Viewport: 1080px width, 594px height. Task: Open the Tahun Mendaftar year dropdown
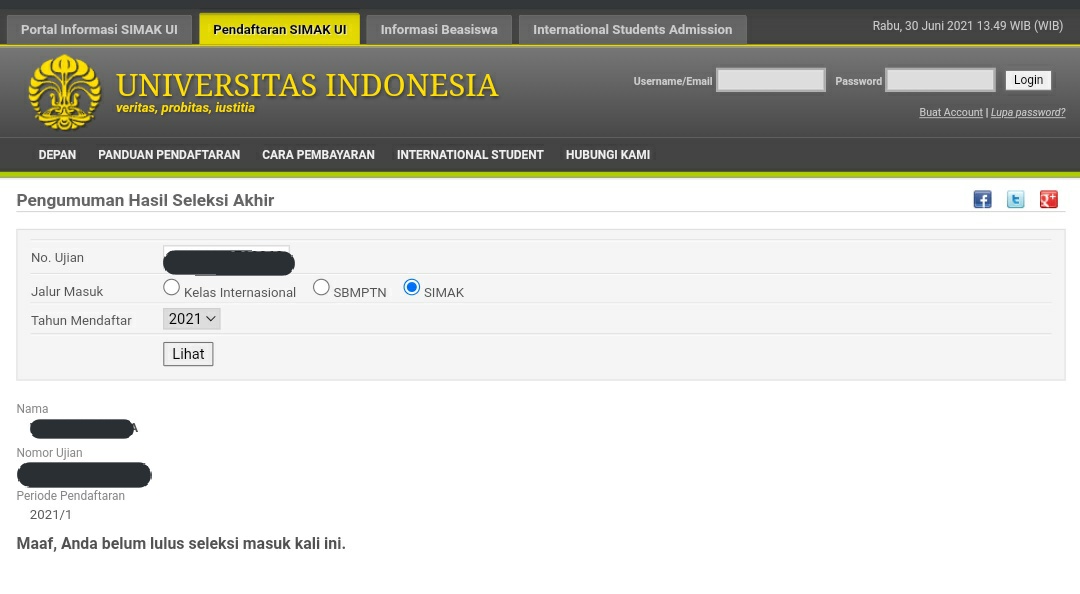191,318
